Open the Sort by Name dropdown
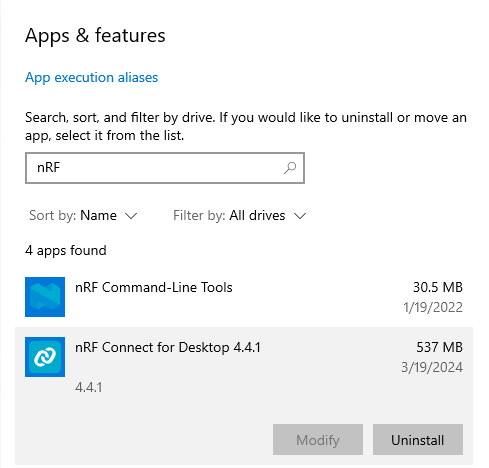Screen dimensions: 489x468 tap(83, 216)
